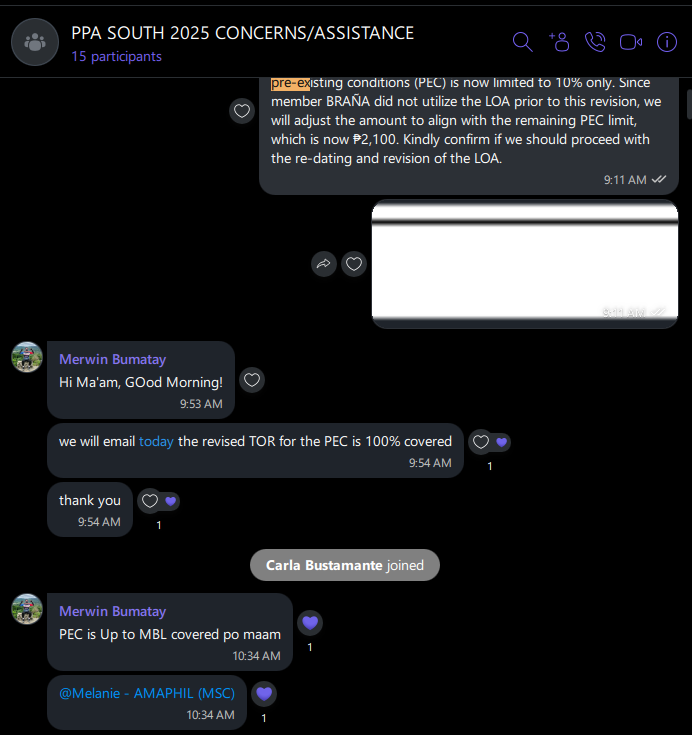Open Merwin Bumatay's name at 9:53 AM
This screenshot has width=692, height=735.
coord(113,360)
